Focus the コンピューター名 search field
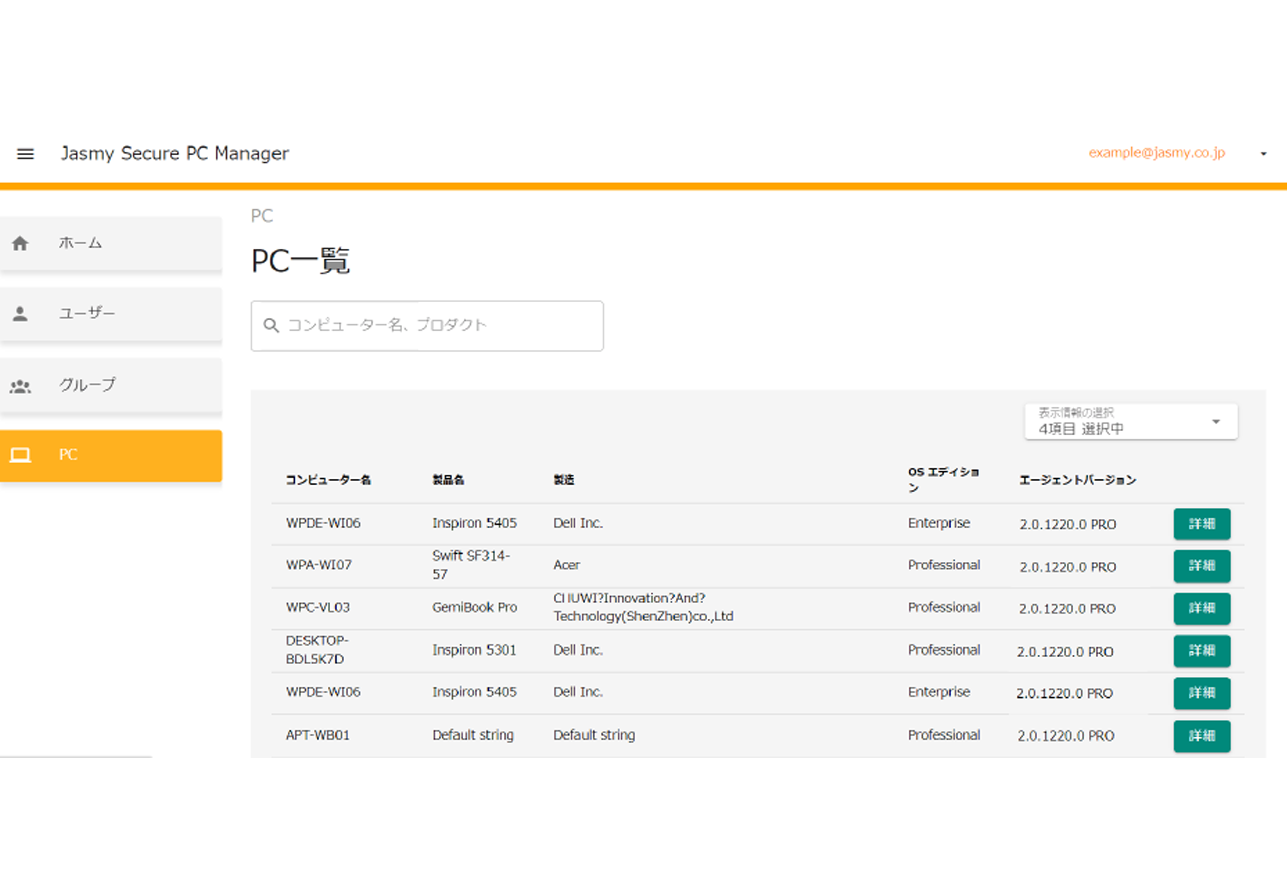Viewport: 1287px width, 886px height. pyautogui.click(x=427, y=326)
